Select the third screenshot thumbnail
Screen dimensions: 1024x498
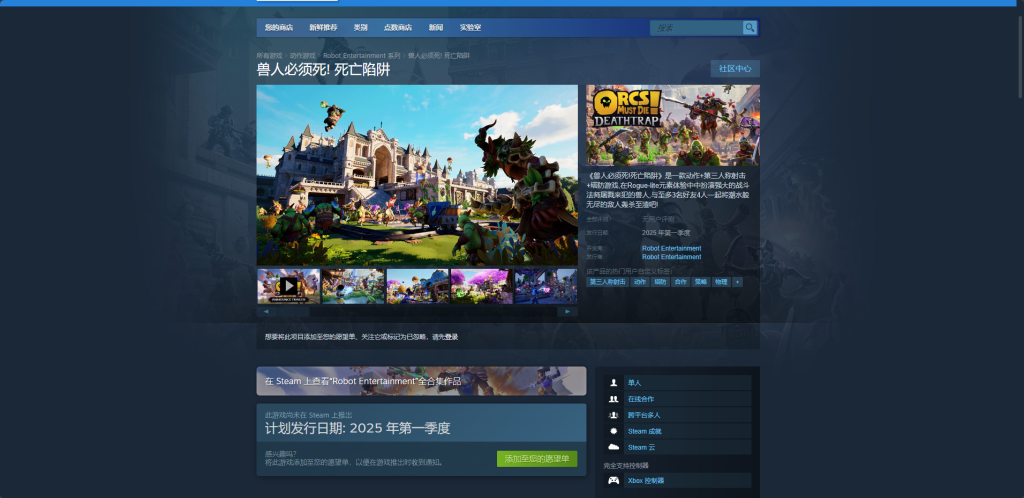(417, 286)
